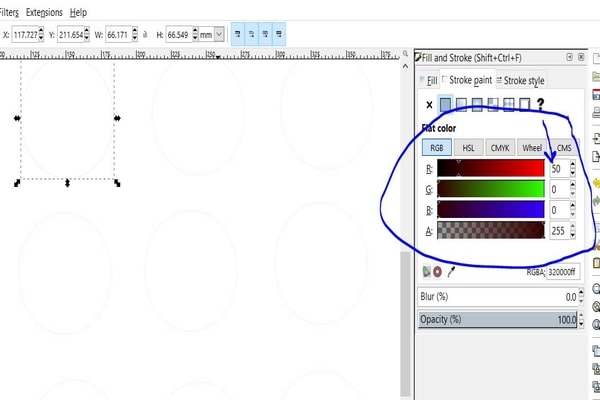This screenshot has width=600, height=400.
Task: Increase Y position with up arrow
Action: click(87, 31)
